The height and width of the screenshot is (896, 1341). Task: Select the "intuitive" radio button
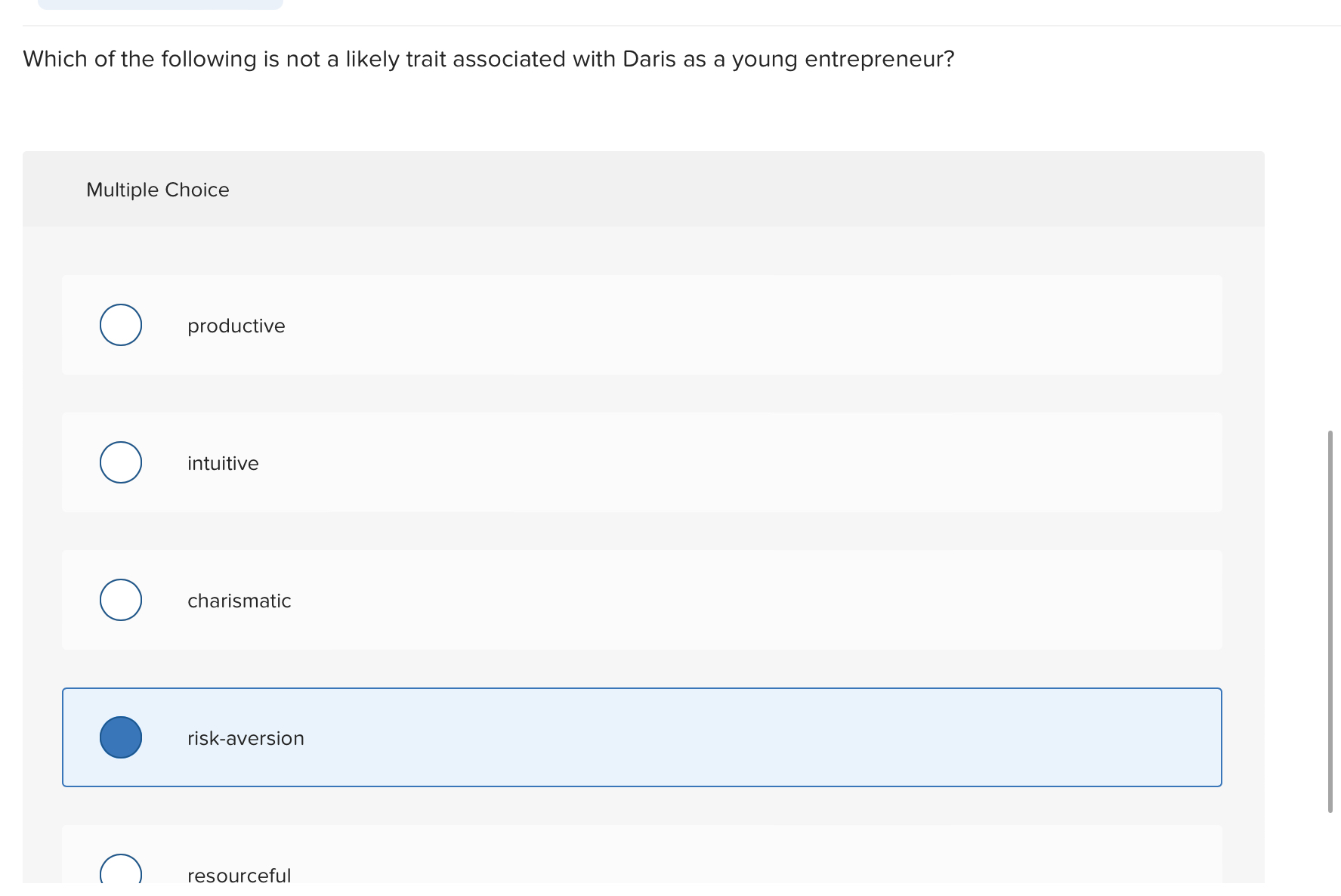[120, 462]
